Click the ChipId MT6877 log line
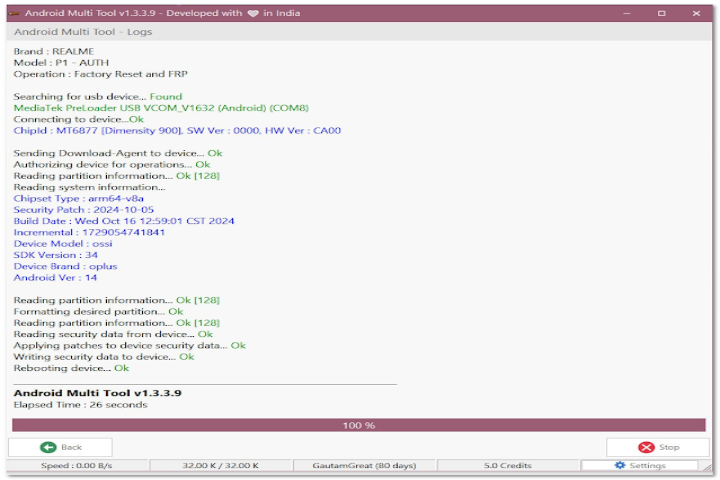 pos(177,130)
